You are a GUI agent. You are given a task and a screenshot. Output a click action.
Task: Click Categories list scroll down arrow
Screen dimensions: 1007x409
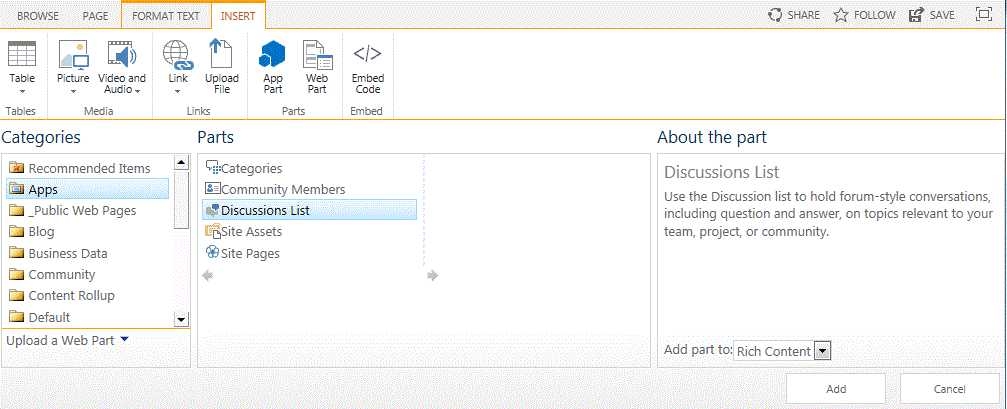coord(181,319)
